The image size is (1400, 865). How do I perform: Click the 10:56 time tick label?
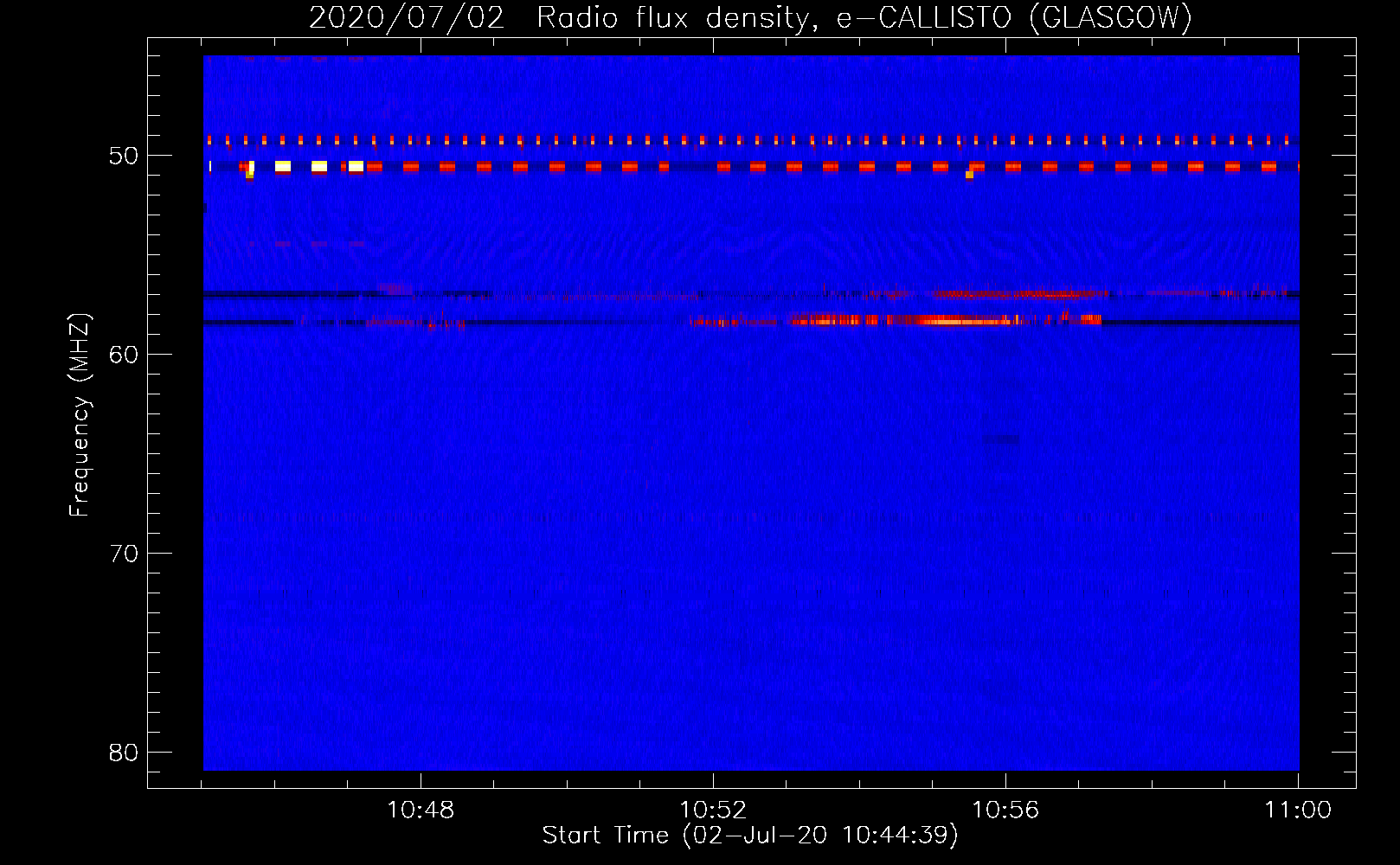click(1005, 811)
